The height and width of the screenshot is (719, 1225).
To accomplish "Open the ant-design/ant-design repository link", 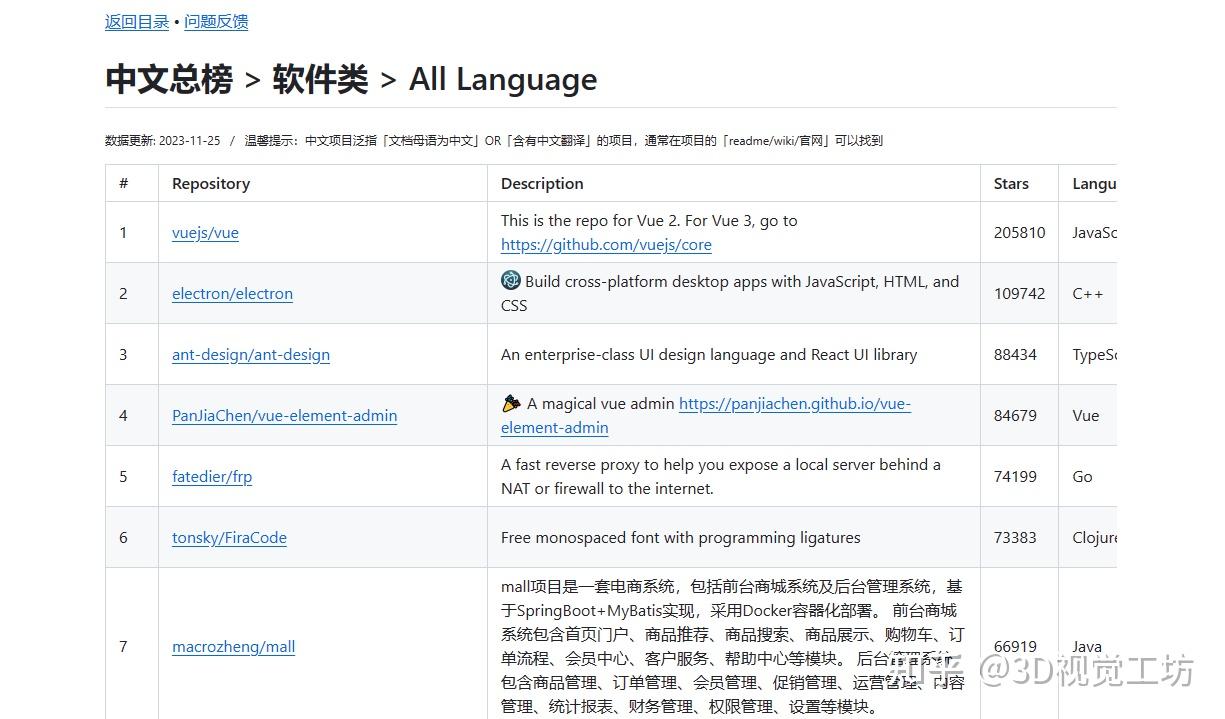I will (x=250, y=355).
